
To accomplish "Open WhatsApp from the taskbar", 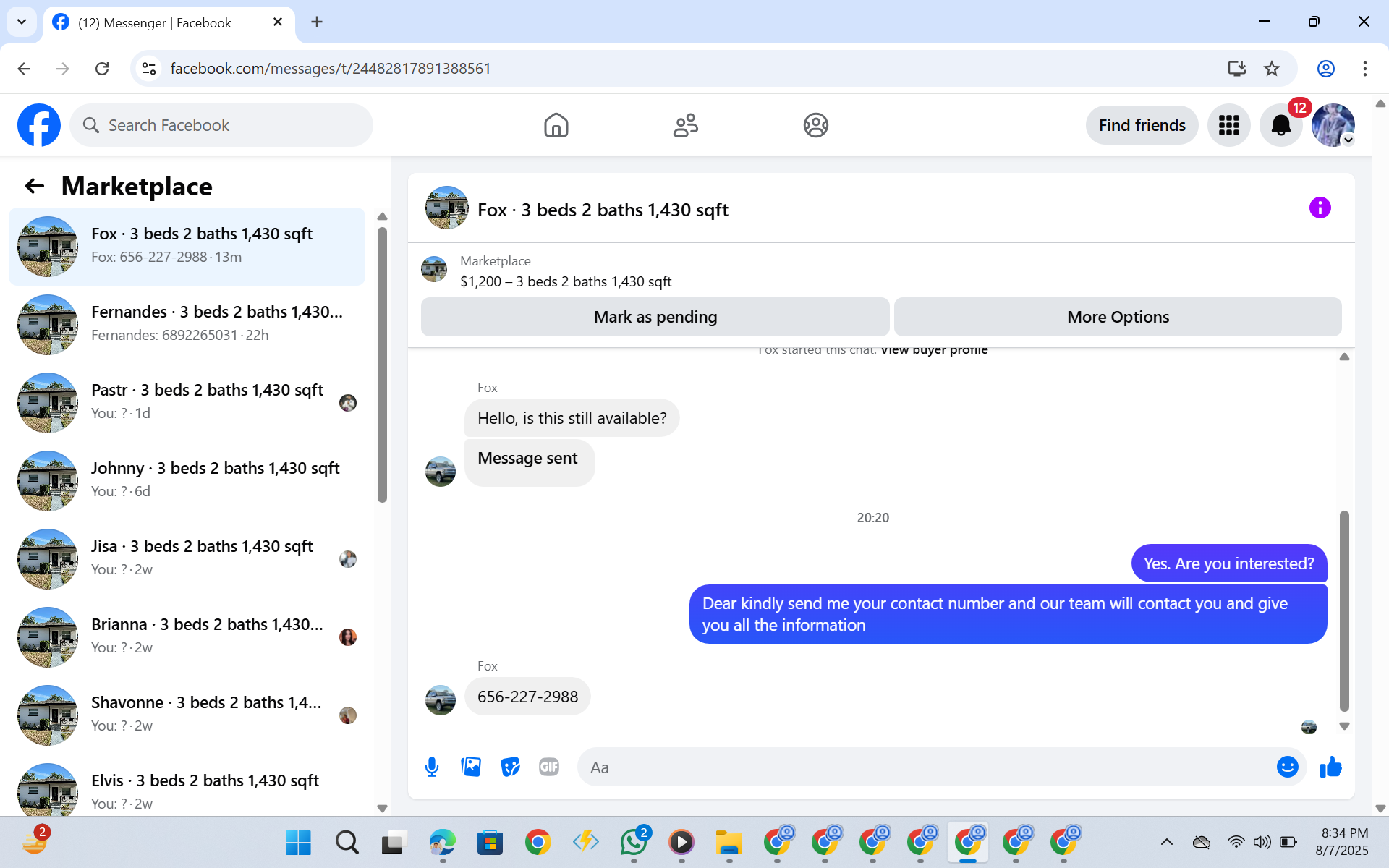I will point(634,842).
